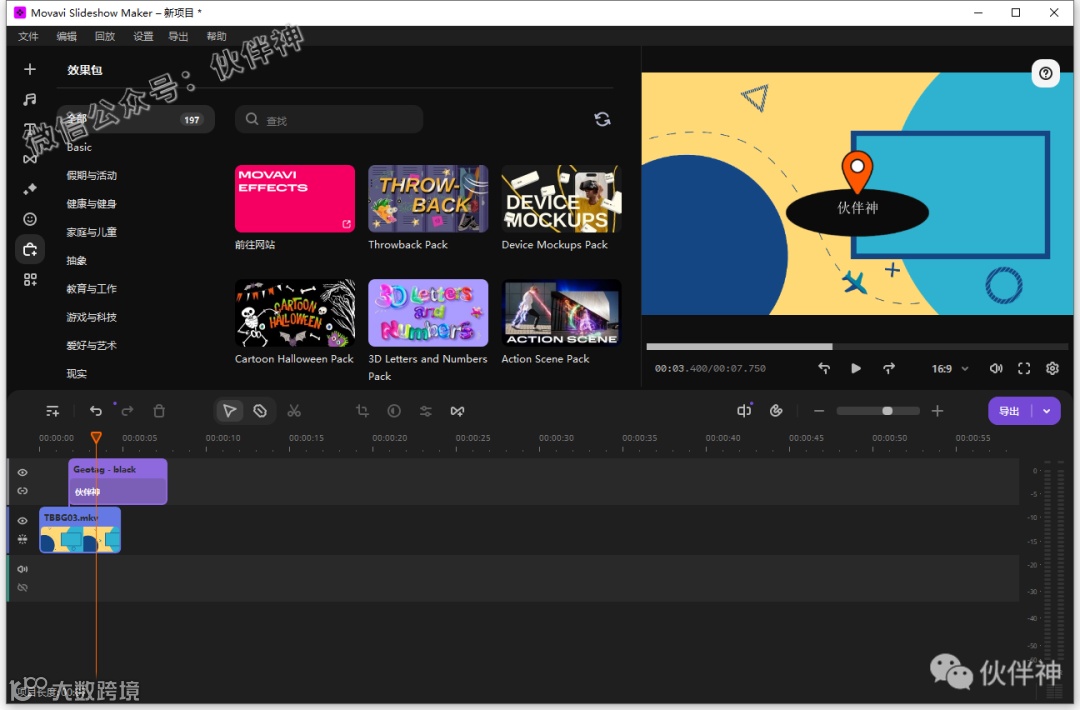Open the color adjustment circle icon
This screenshot has width=1080, height=710.
point(394,411)
